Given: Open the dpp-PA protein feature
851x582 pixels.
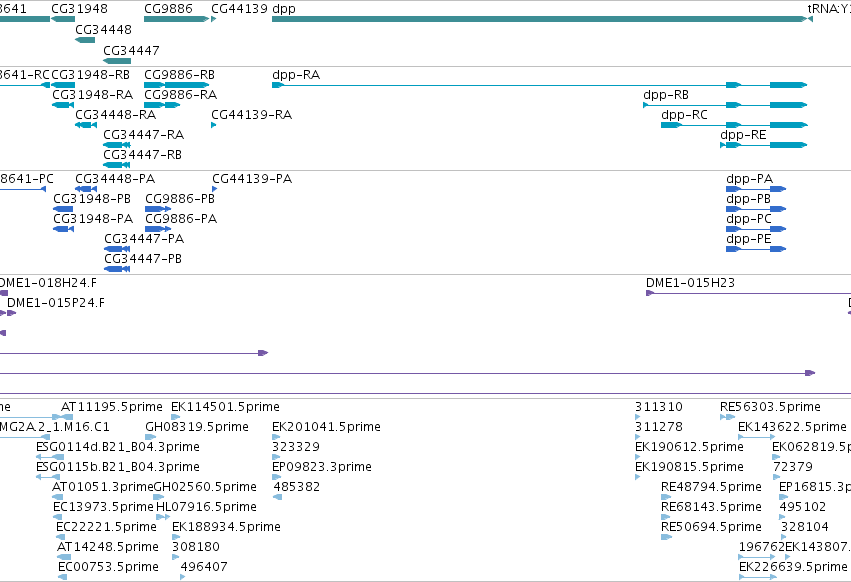Looking at the screenshot, I should click(756, 189).
